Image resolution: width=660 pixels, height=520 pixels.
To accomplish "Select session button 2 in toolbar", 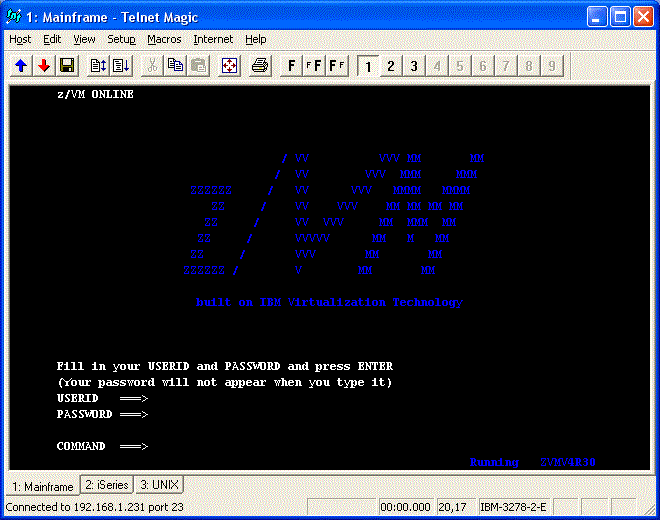I will point(391,66).
